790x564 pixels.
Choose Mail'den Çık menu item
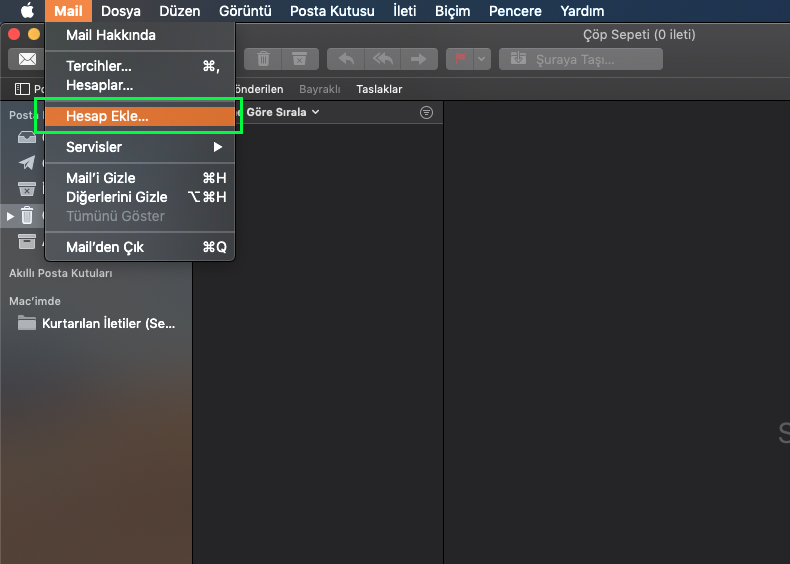(140, 247)
